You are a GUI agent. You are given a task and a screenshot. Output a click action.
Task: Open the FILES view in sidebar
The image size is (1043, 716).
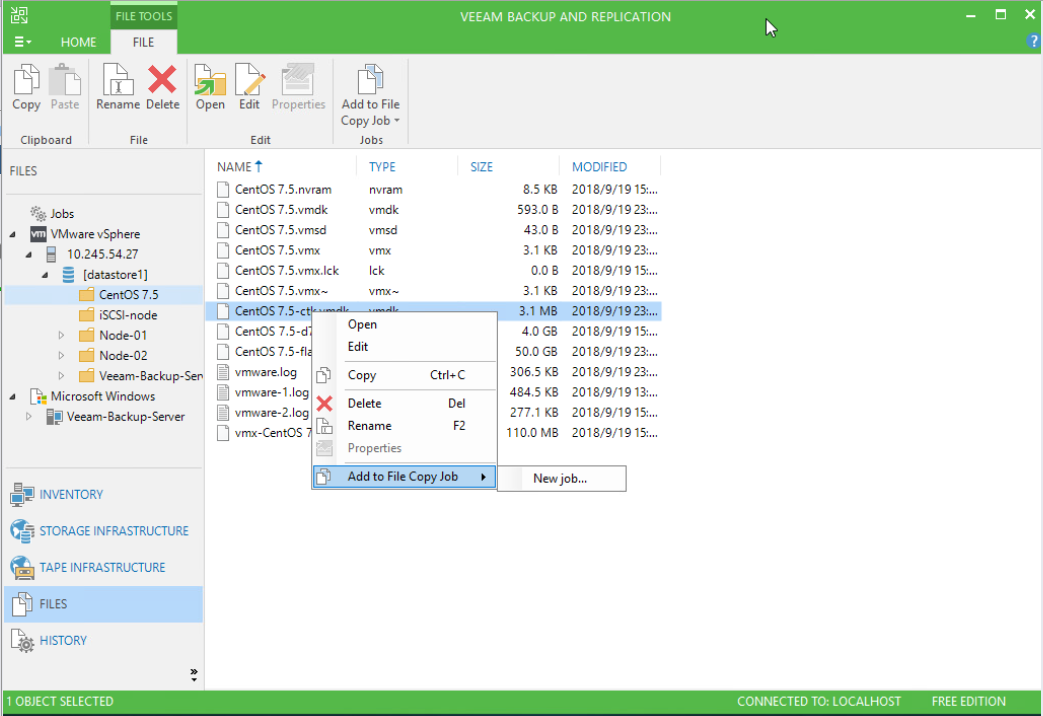point(103,604)
